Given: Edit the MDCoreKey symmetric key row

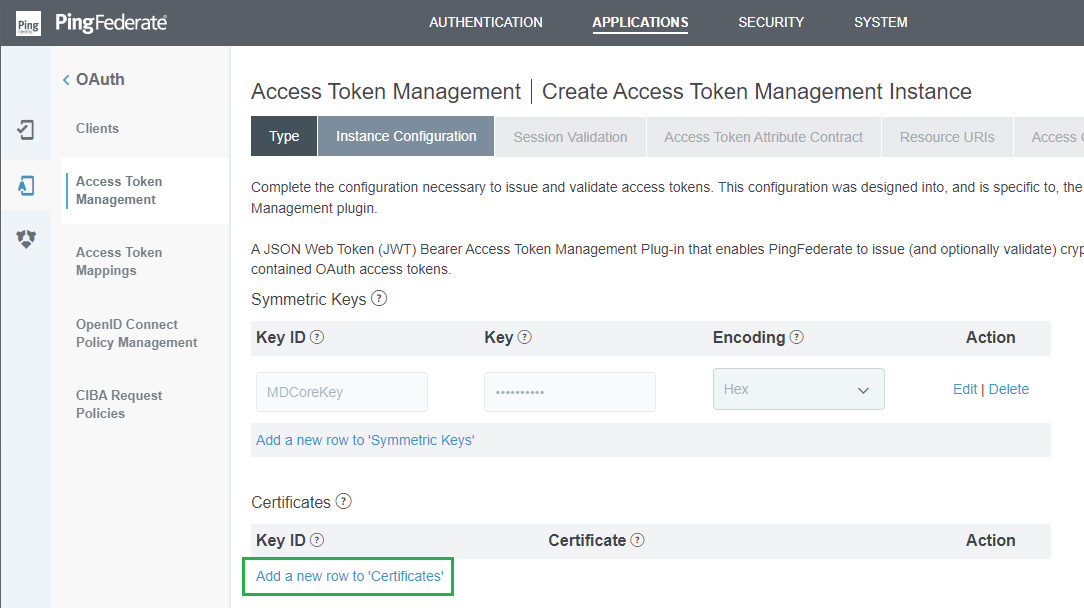Looking at the screenshot, I should pos(964,389).
